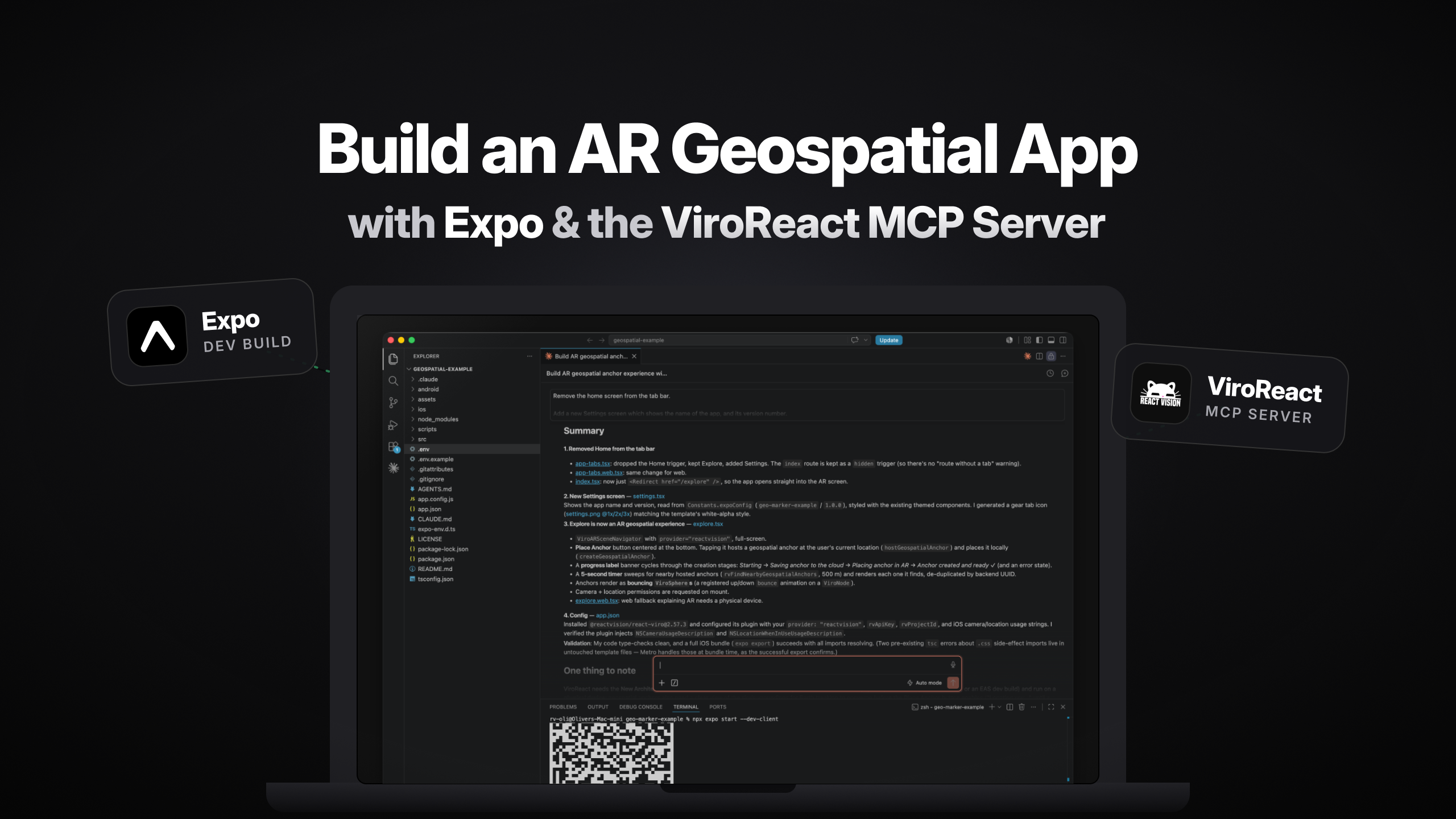This screenshot has height=819, width=1456.
Task: Open the Extensions view with badge
Action: [394, 447]
